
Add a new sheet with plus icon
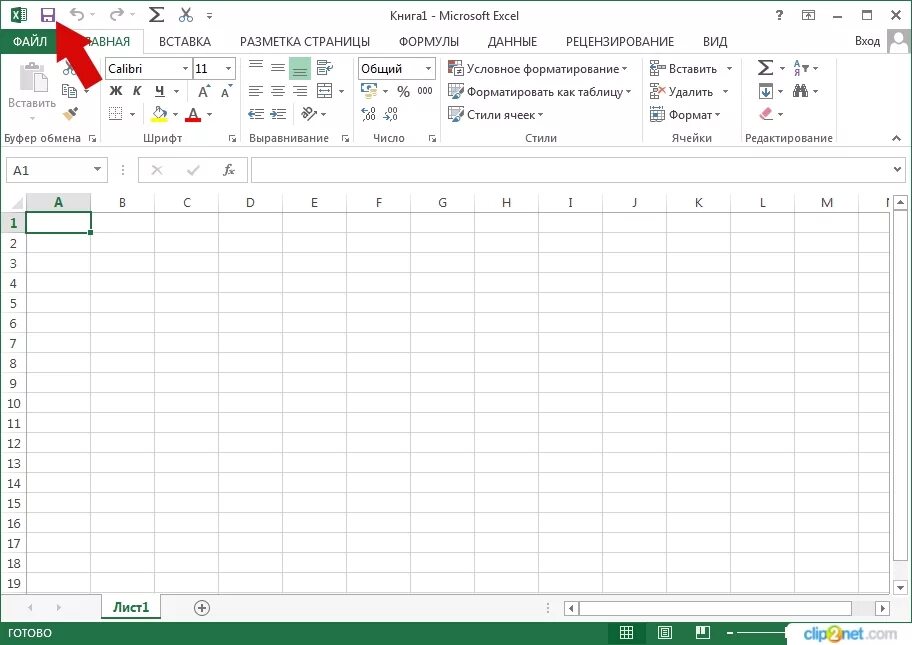pos(201,608)
